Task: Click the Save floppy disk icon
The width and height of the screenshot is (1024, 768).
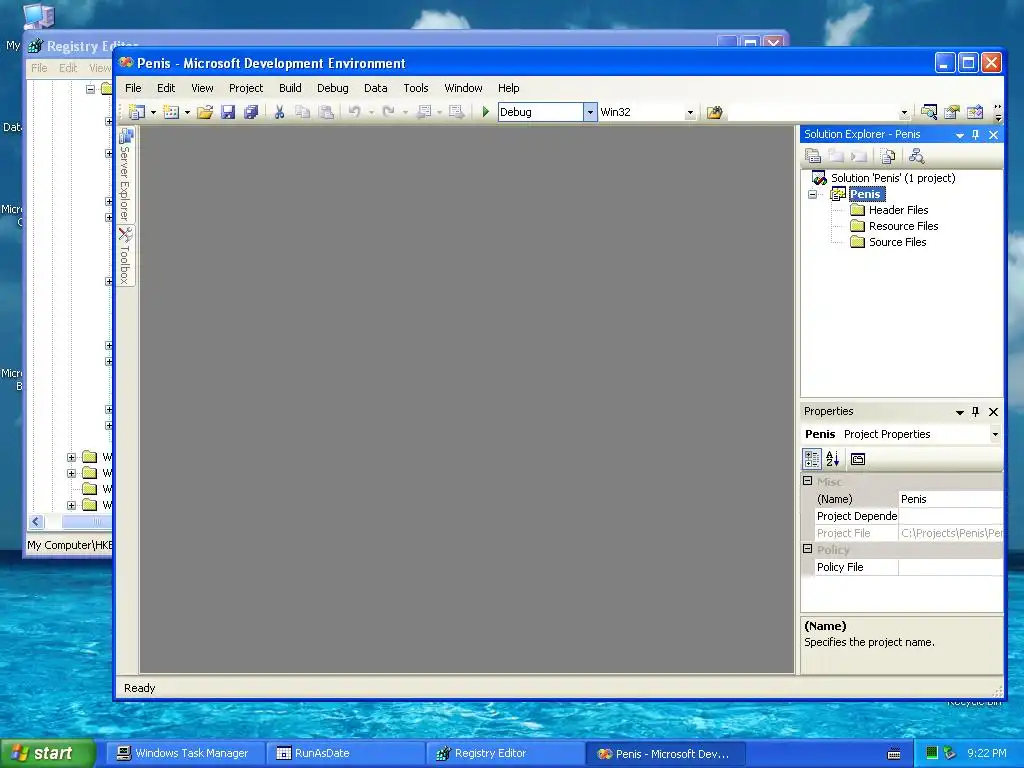Action: [228, 112]
